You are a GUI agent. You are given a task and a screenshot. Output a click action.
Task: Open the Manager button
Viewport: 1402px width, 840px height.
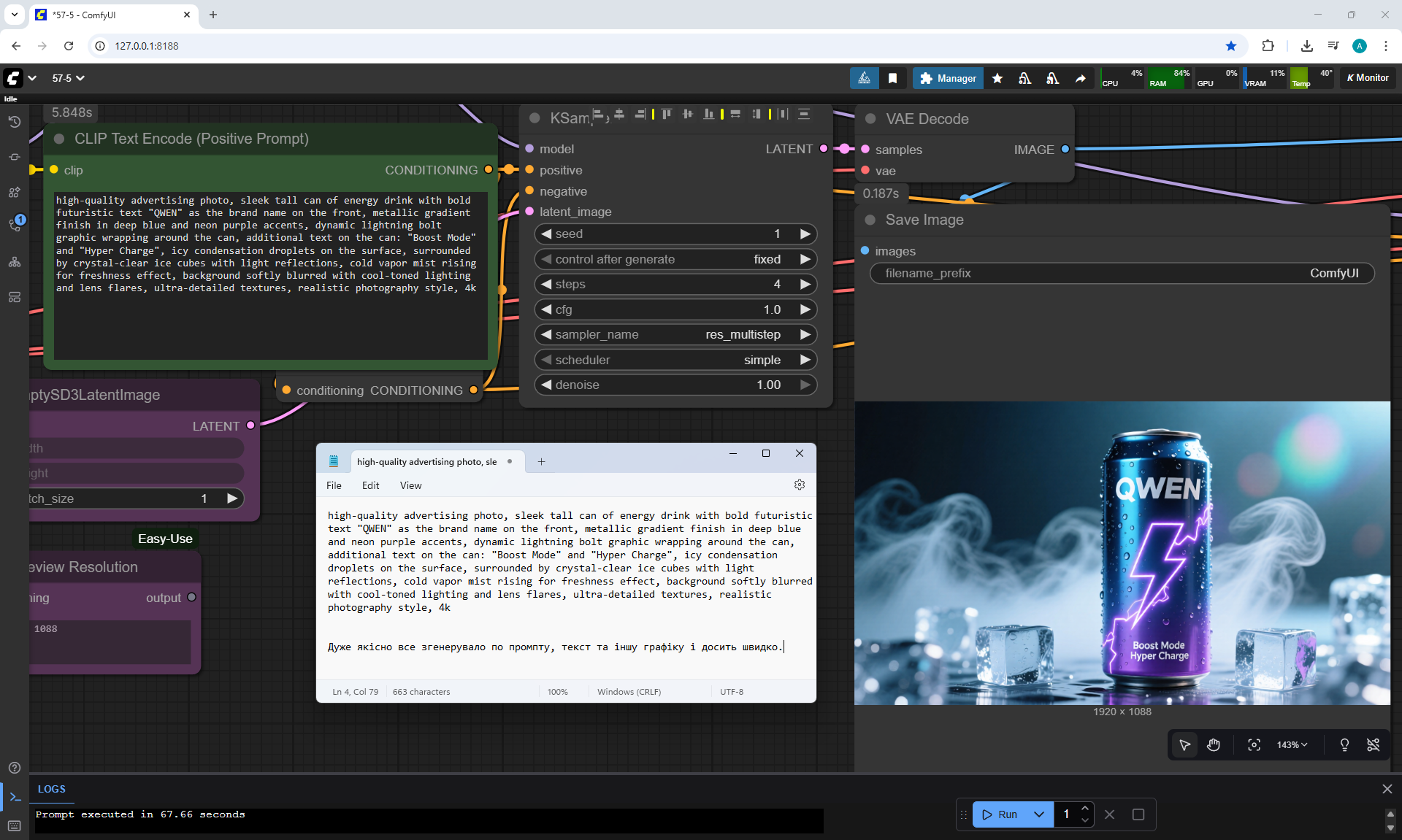click(x=948, y=78)
